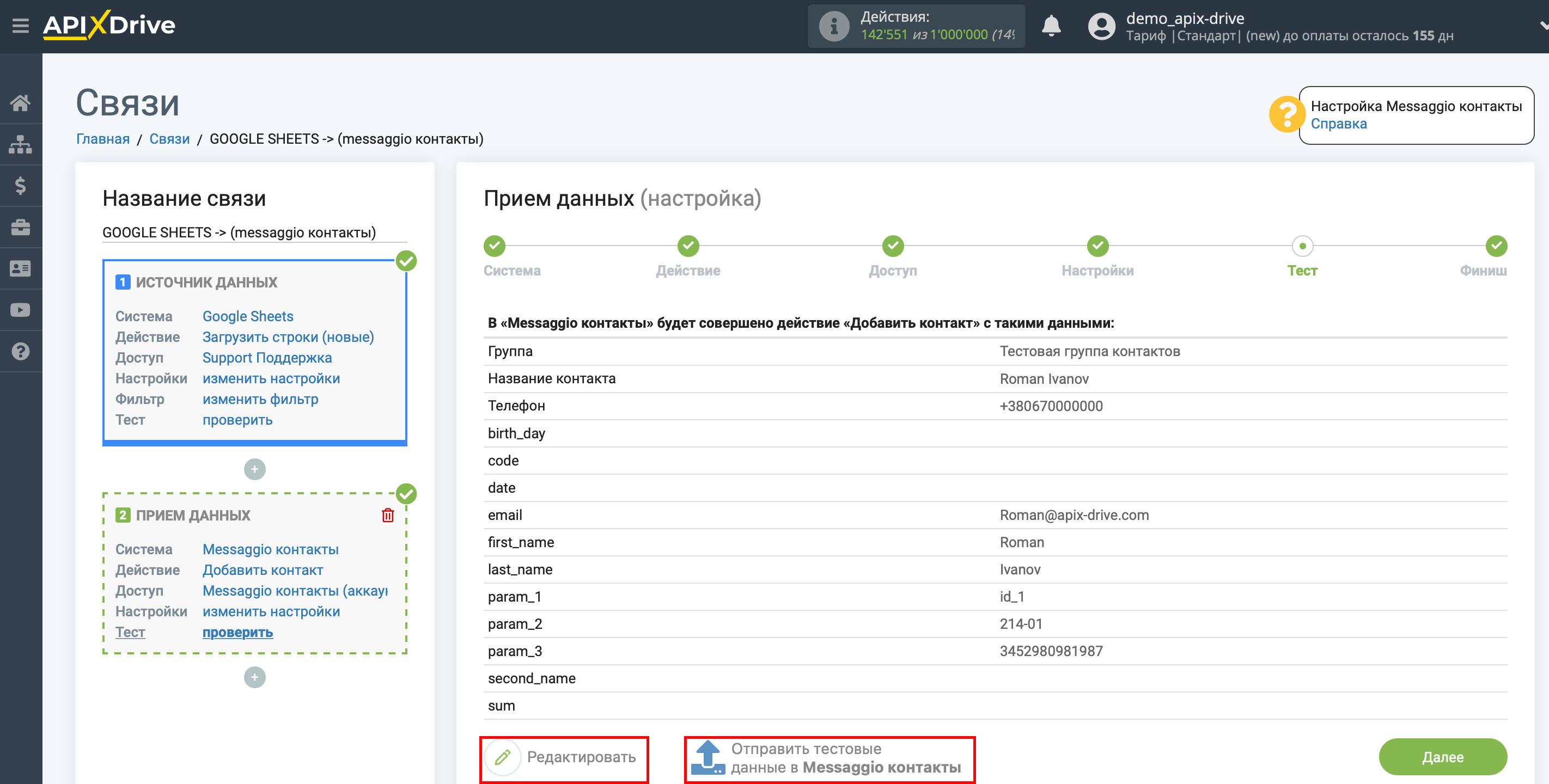Select the Тестовая группа контактов value
Screen dimensions: 1549x784
1090,351
